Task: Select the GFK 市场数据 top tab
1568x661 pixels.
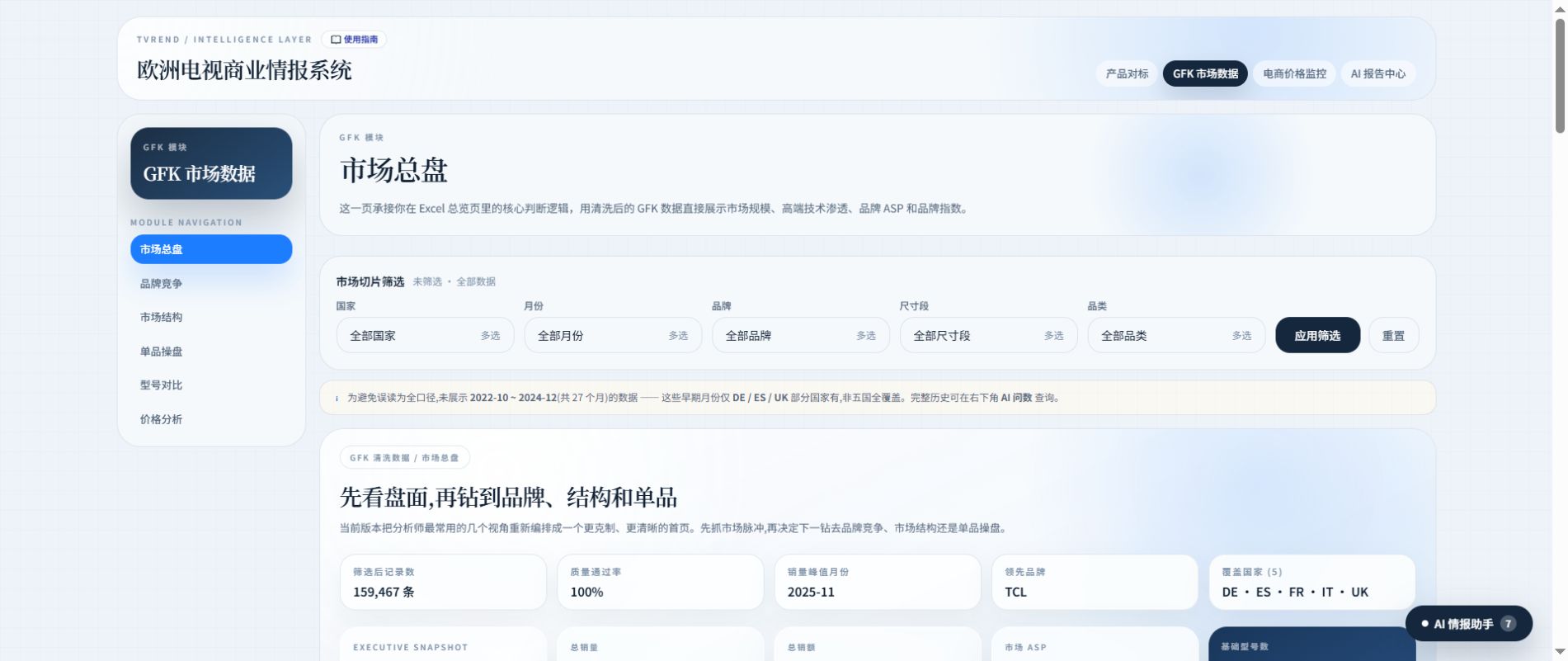Action: (1205, 73)
